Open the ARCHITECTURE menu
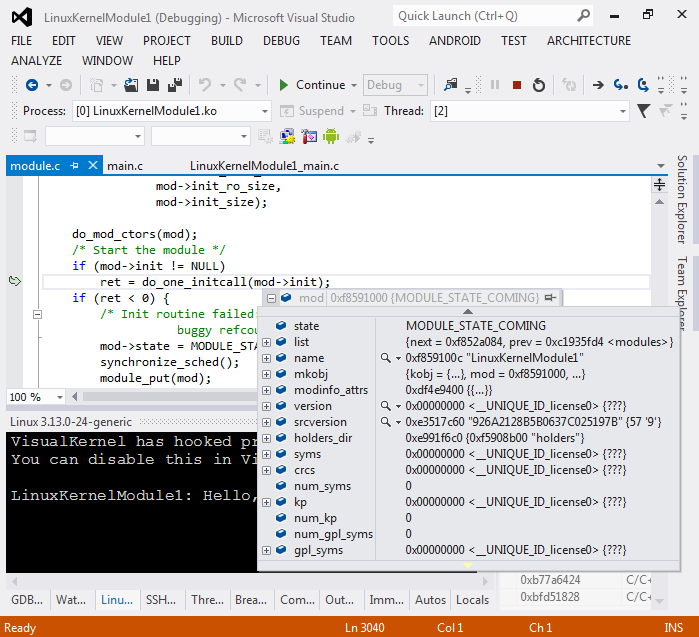 tap(589, 41)
